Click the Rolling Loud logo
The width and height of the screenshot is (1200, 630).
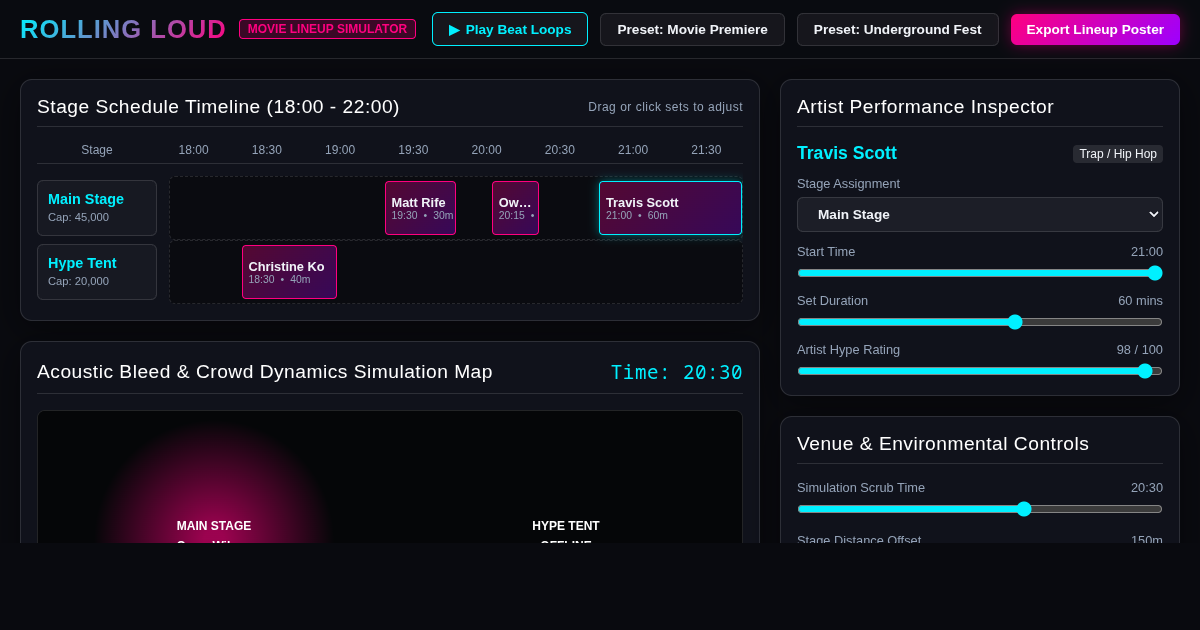[x=123, y=29]
